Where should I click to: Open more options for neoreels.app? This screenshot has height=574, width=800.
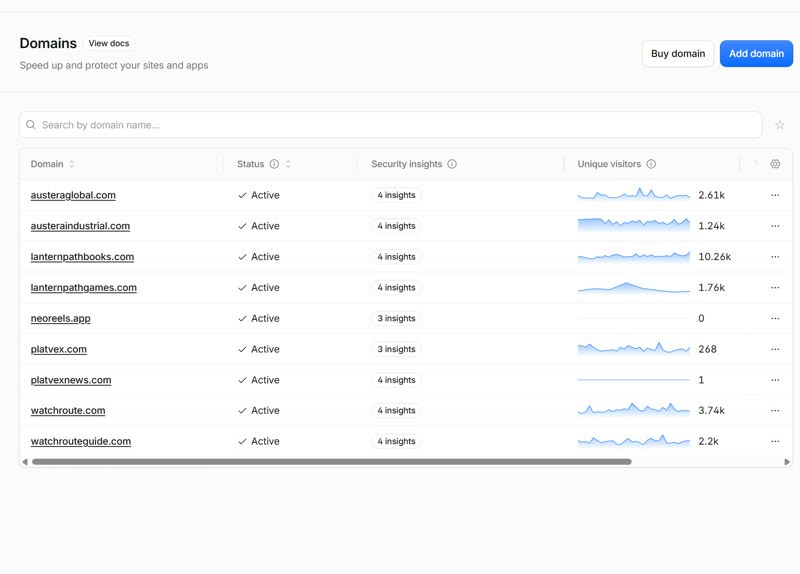pos(775,318)
